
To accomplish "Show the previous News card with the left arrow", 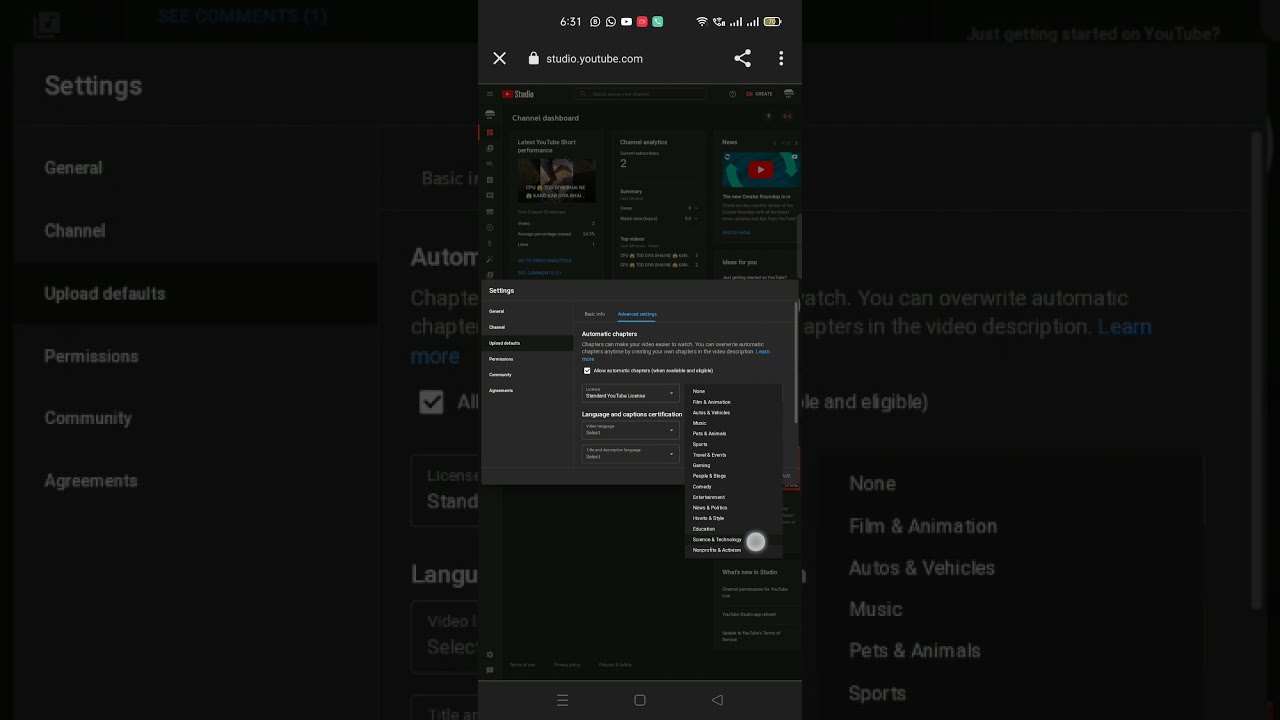I will click(774, 143).
